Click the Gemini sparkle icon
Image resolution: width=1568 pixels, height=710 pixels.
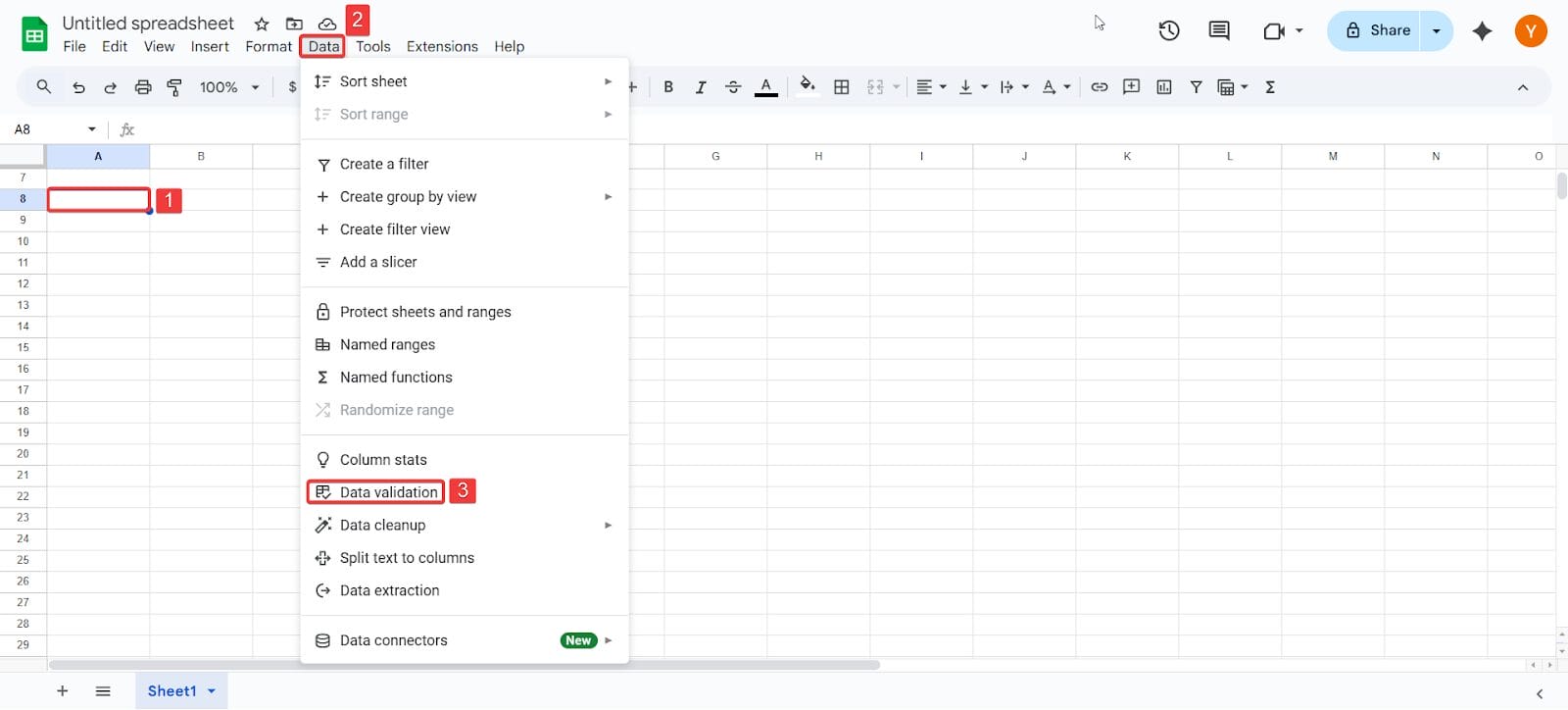pyautogui.click(x=1482, y=30)
